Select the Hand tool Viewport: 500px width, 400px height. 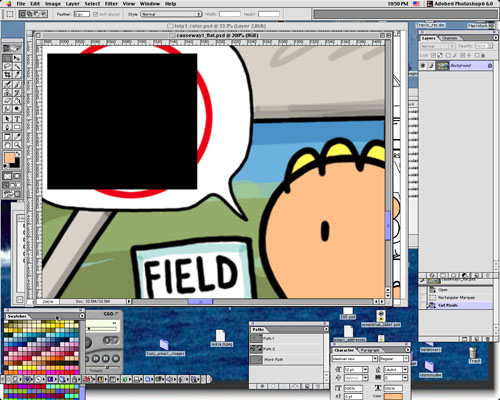click(x=7, y=145)
